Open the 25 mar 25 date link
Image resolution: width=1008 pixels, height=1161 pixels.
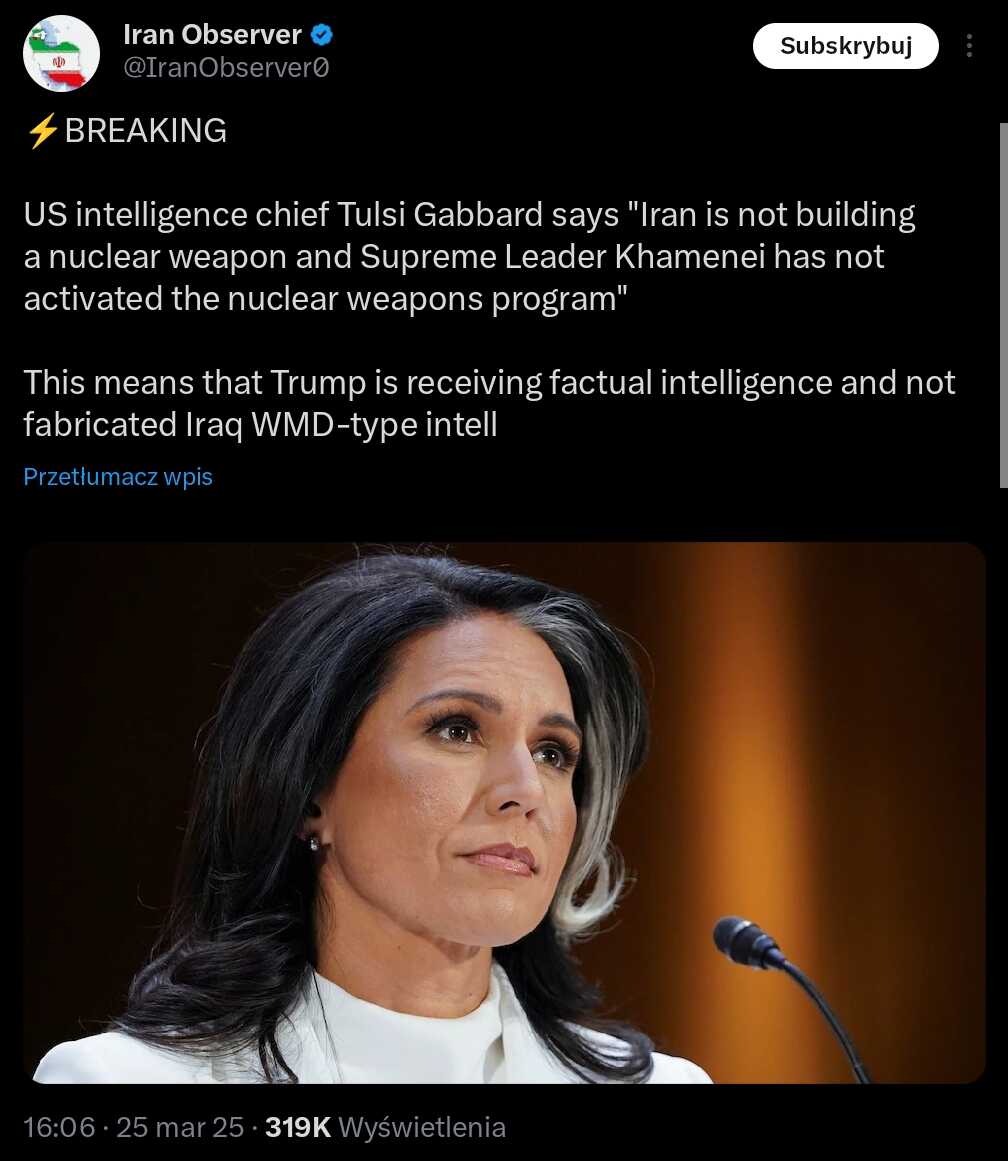click(180, 1128)
